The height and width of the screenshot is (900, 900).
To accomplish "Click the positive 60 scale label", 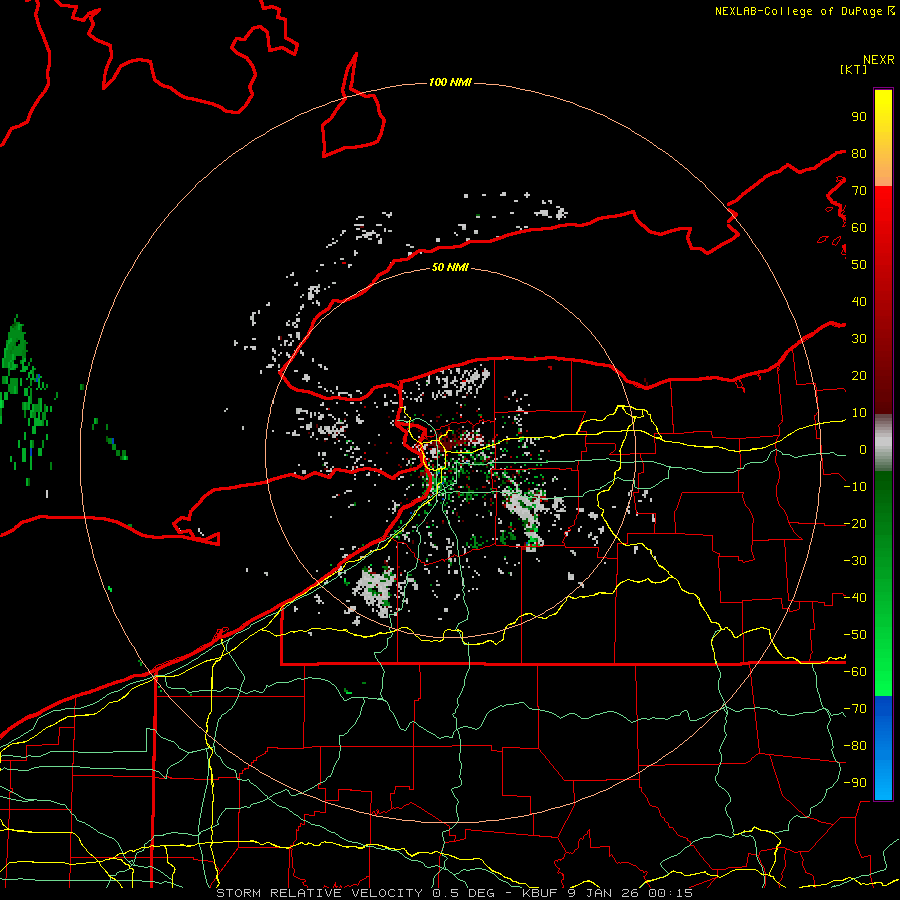I will pos(859,228).
